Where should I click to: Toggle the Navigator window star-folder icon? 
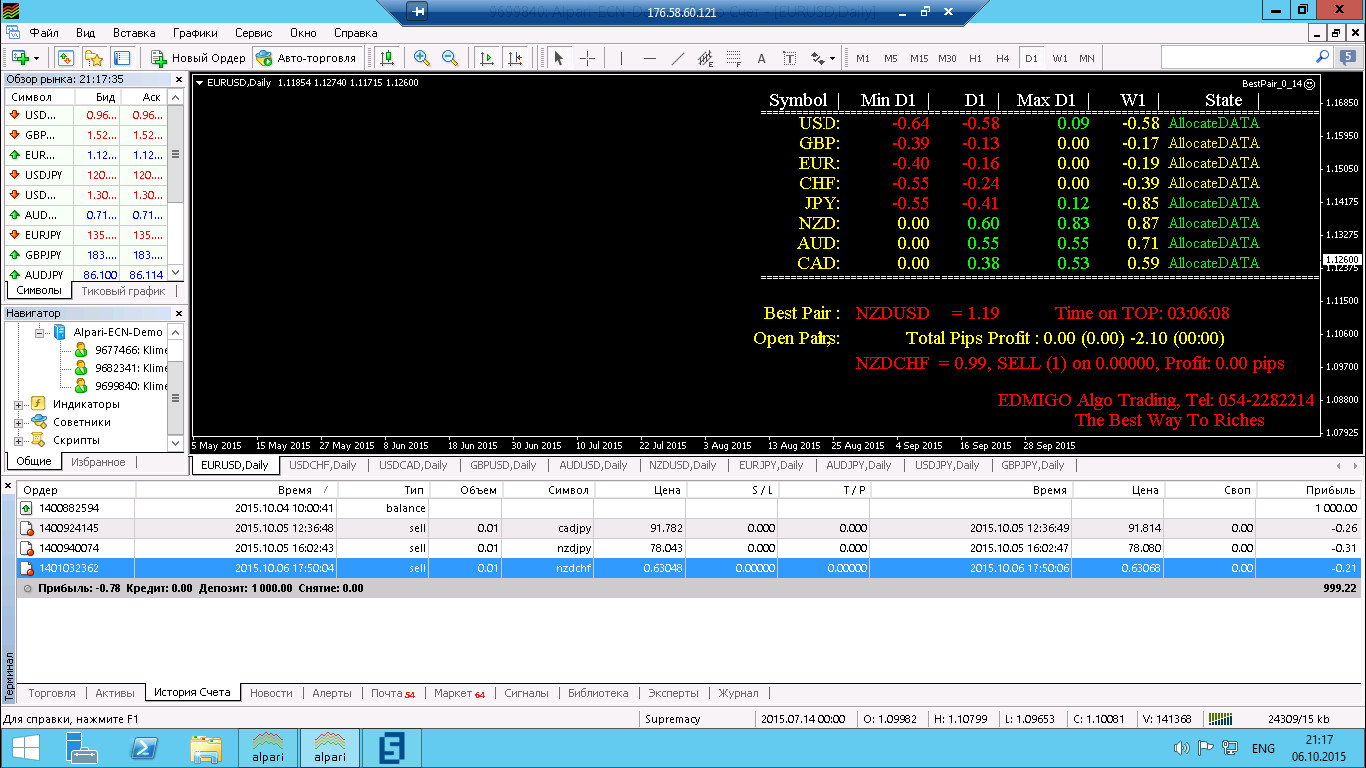[x=94, y=58]
